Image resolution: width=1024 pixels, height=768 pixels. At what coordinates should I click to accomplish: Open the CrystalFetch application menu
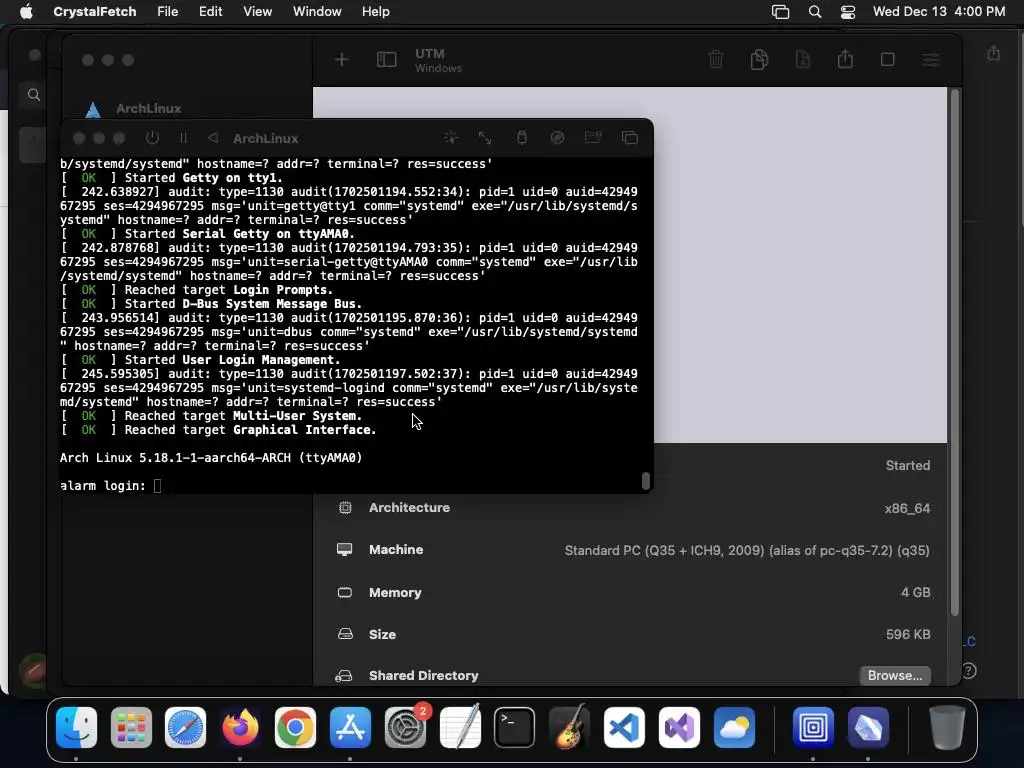[x=95, y=12]
